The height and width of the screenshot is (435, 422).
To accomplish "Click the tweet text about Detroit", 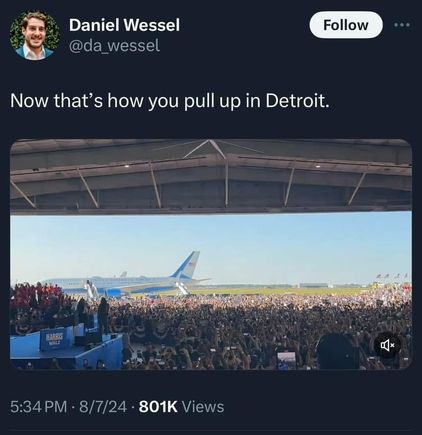I will point(170,101).
